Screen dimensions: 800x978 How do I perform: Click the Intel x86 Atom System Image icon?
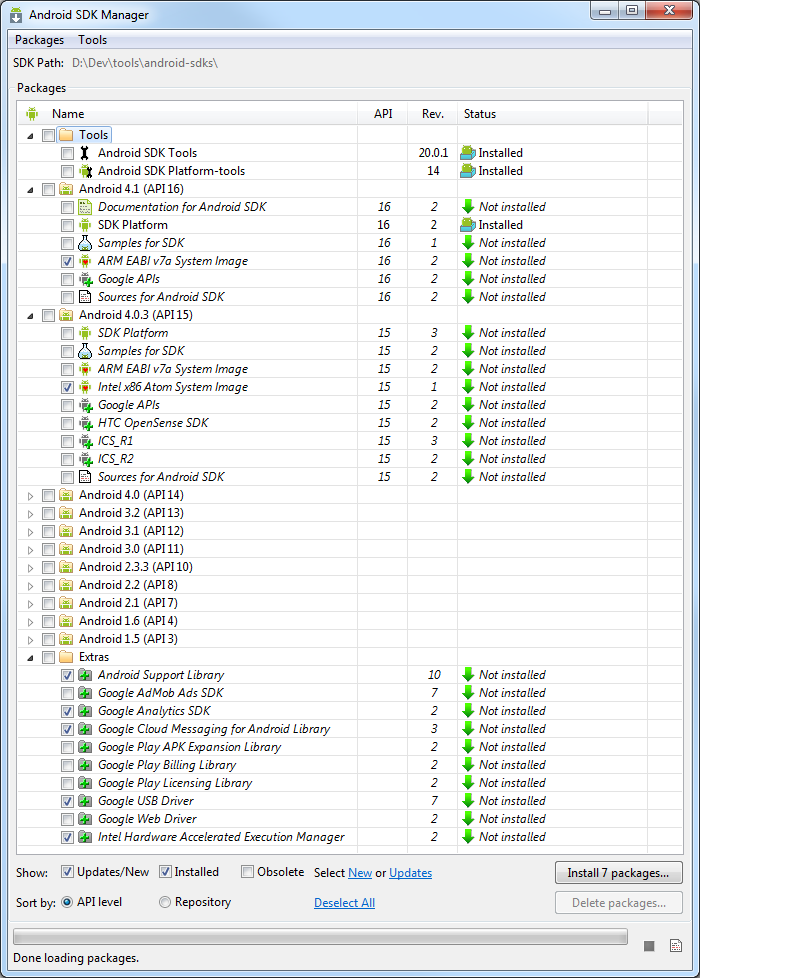click(85, 387)
